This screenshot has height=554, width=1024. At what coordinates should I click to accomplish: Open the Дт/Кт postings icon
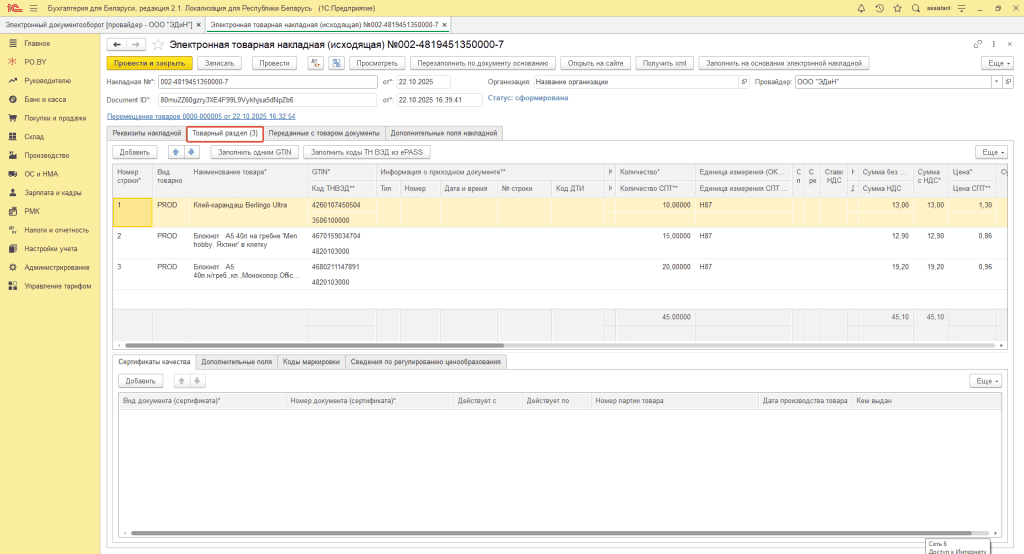(x=316, y=63)
